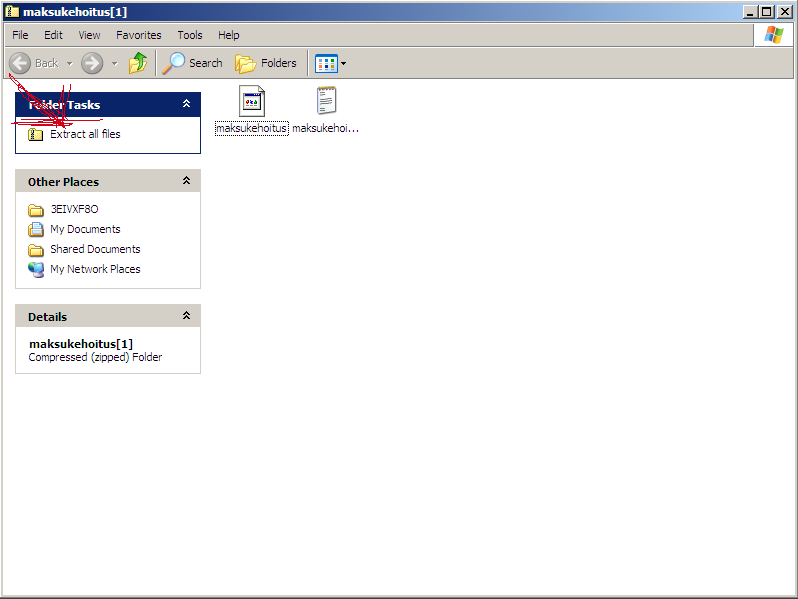Open Shared Documents link
Viewport: 798px width, 599px height.
(95, 249)
